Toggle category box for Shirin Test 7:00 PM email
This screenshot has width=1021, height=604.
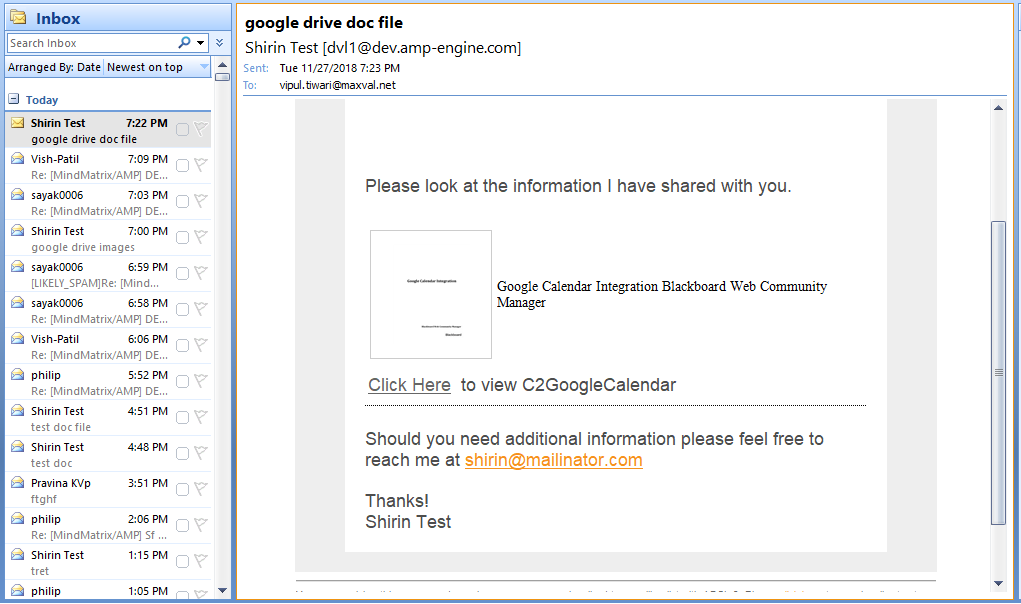182,237
